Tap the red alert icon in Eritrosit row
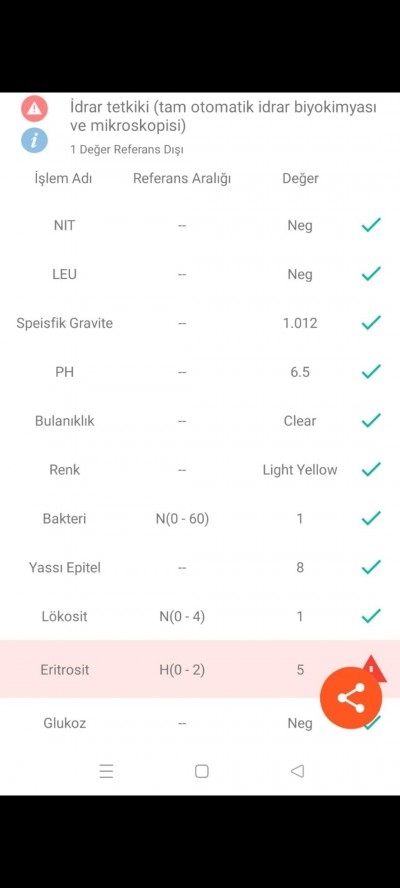Image resolution: width=400 pixels, height=888 pixels. click(375, 667)
